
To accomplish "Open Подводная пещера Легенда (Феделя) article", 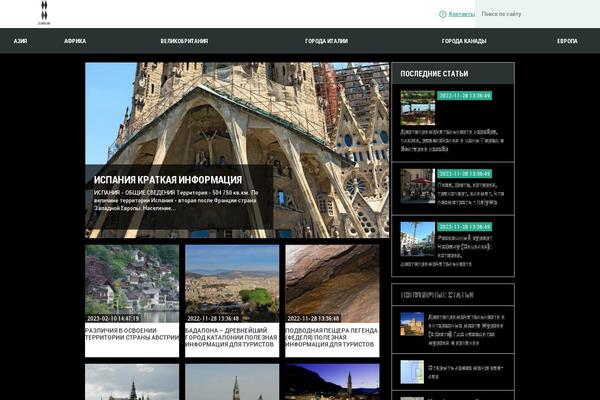I will tap(332, 337).
